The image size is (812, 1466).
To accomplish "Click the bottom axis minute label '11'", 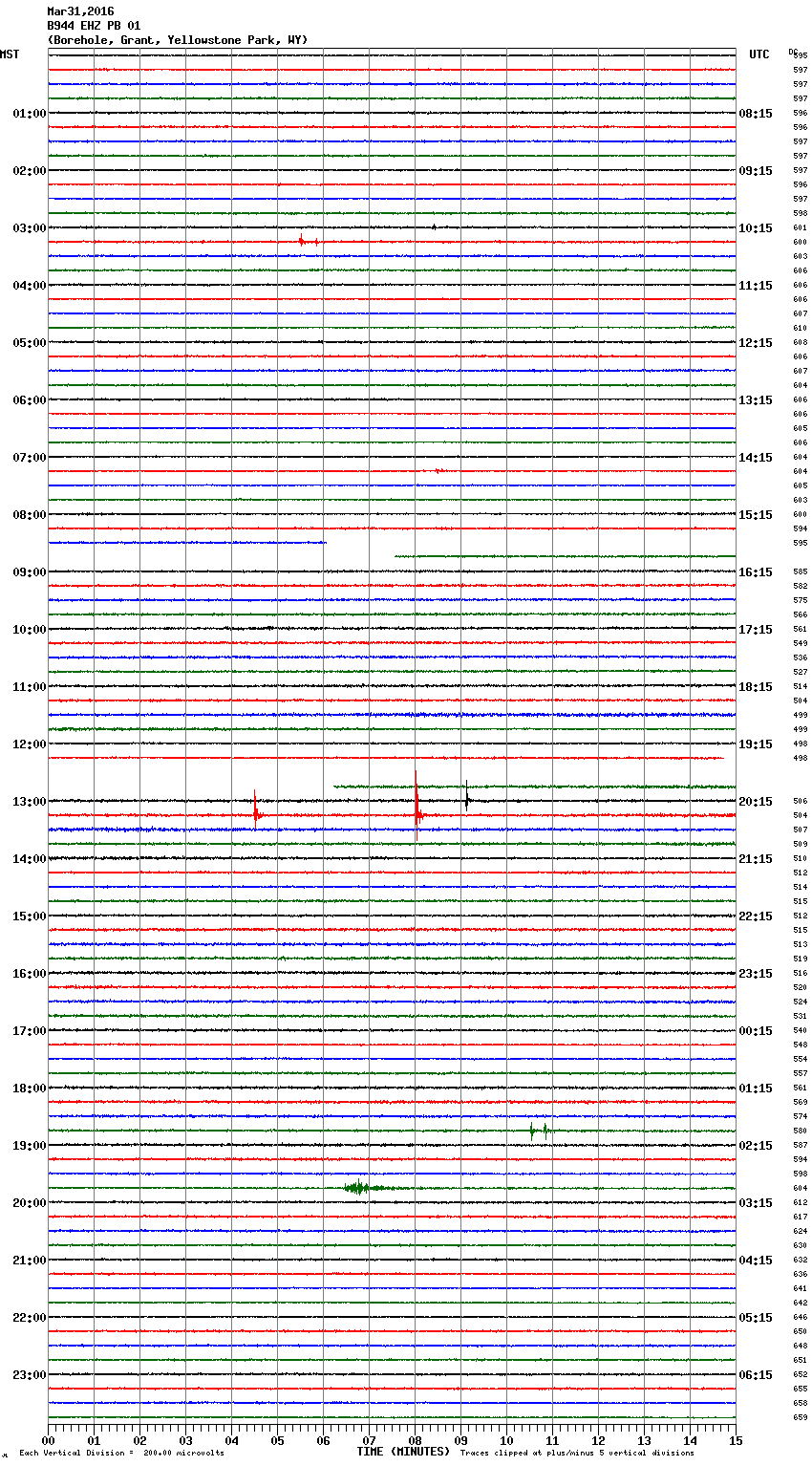I will 552,1440.
